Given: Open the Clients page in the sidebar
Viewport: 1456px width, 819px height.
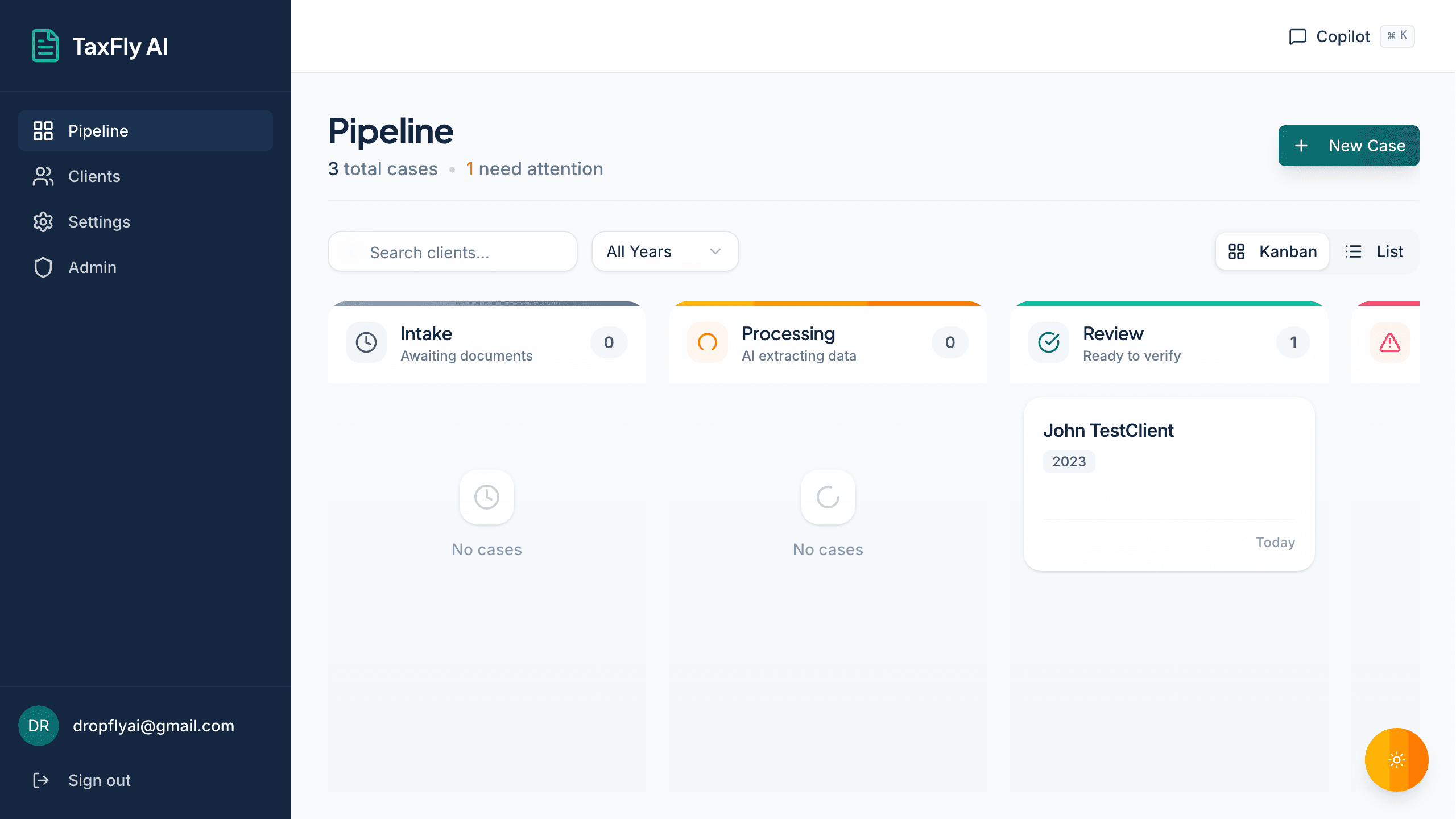Looking at the screenshot, I should tap(93, 176).
